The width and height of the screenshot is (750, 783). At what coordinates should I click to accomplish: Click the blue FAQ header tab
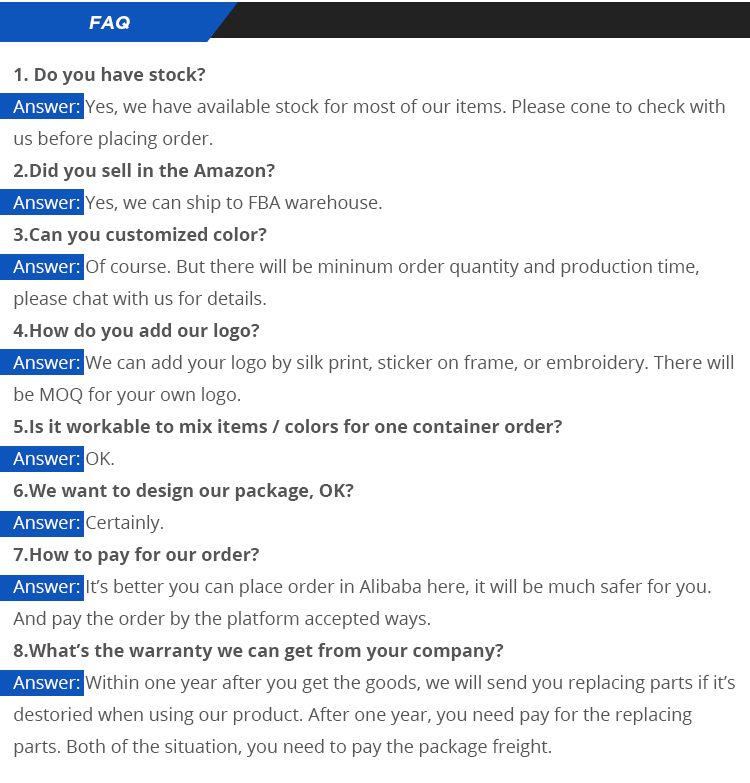[x=109, y=21]
